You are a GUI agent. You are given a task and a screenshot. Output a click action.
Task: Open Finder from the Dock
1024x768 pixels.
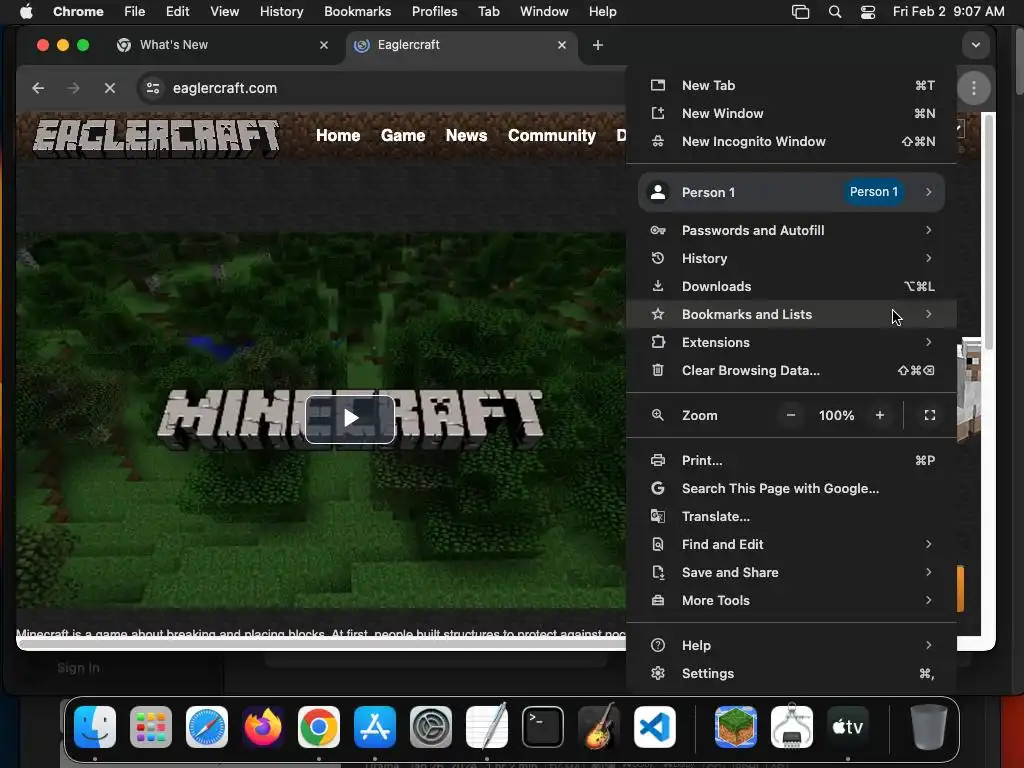coord(95,727)
